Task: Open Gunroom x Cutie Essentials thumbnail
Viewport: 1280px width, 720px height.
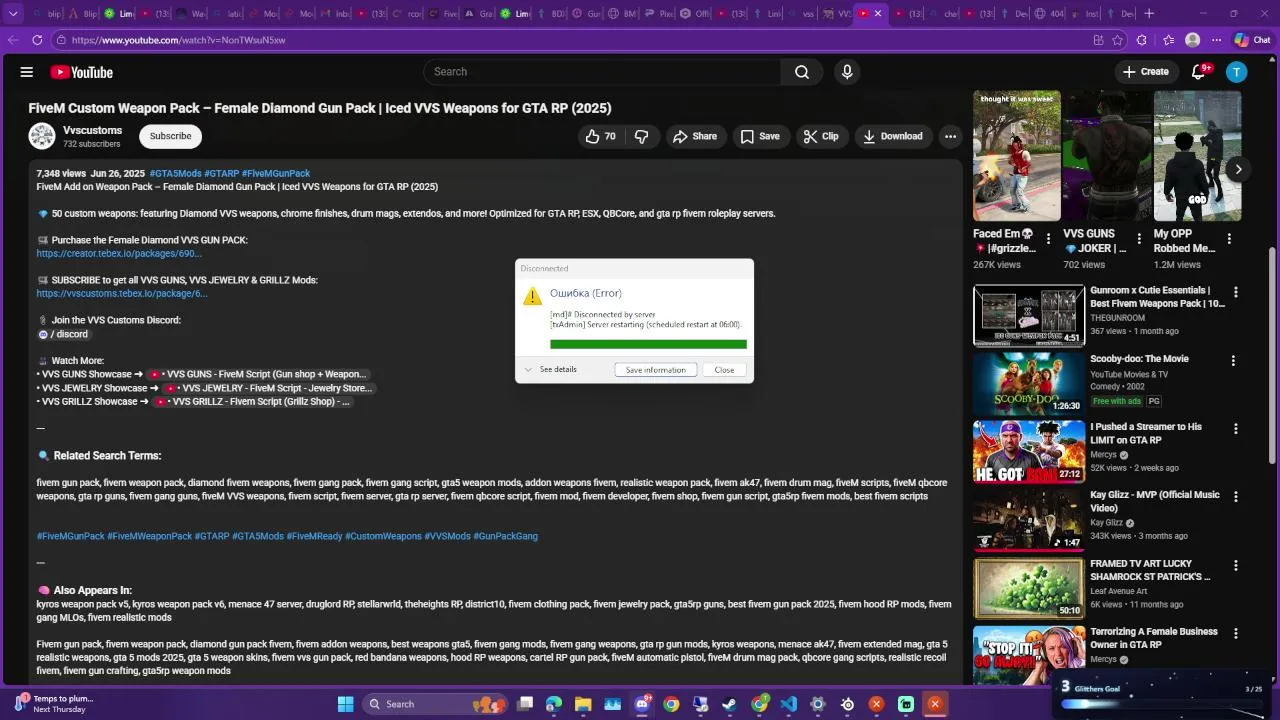Action: point(1029,315)
